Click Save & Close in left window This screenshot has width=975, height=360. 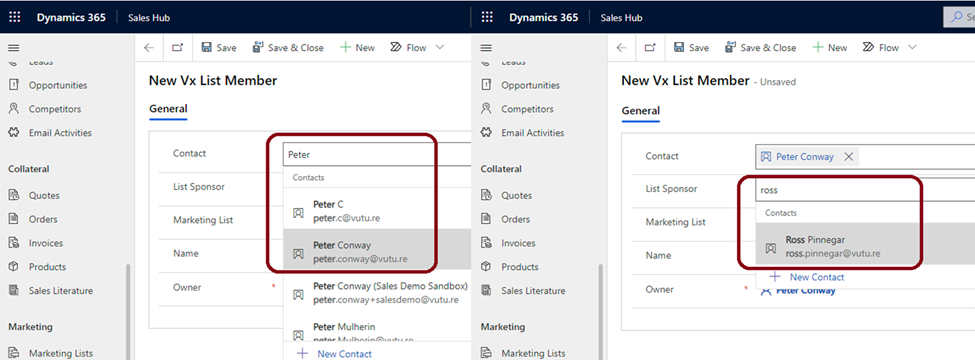point(288,47)
